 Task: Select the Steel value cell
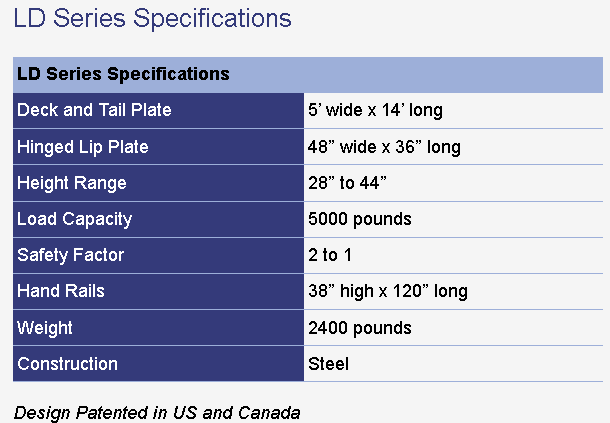[x=453, y=364]
